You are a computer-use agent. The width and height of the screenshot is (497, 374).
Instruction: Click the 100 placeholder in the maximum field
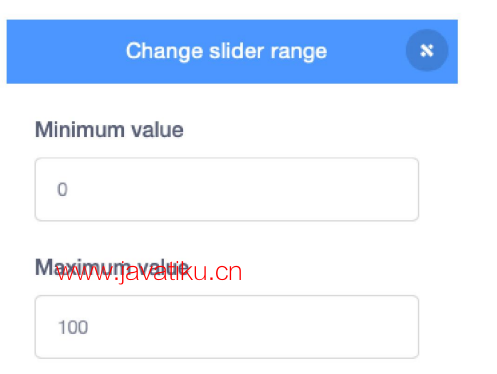pyautogui.click(x=73, y=327)
